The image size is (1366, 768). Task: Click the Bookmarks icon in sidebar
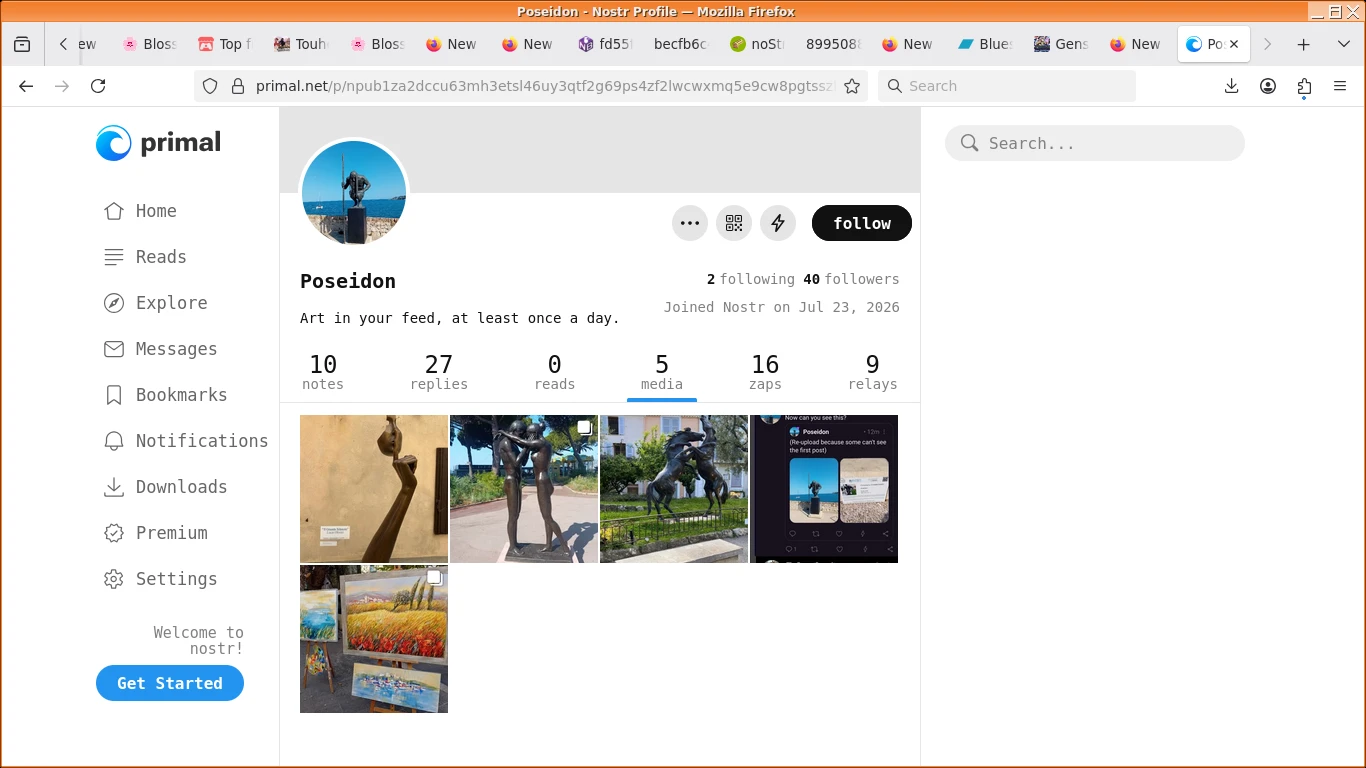114,395
